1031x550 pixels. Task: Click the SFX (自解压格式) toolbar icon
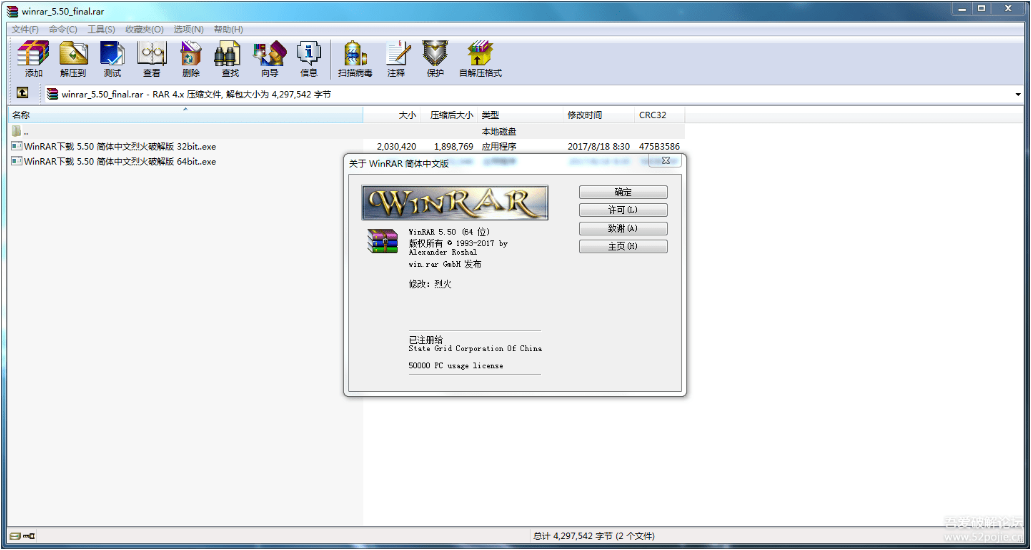pyautogui.click(x=481, y=59)
